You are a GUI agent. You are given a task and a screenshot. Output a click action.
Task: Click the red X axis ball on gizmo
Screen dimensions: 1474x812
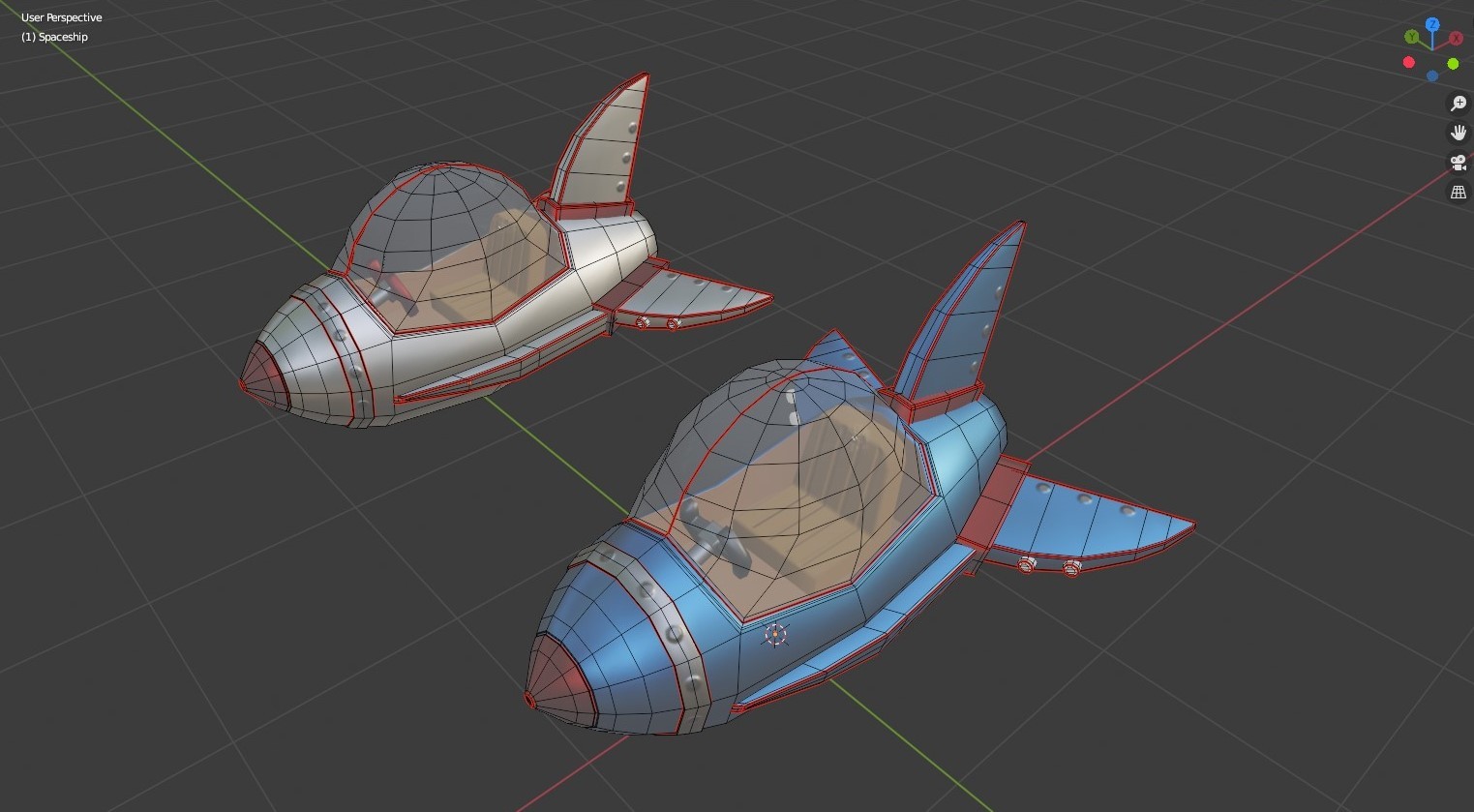click(x=1456, y=38)
